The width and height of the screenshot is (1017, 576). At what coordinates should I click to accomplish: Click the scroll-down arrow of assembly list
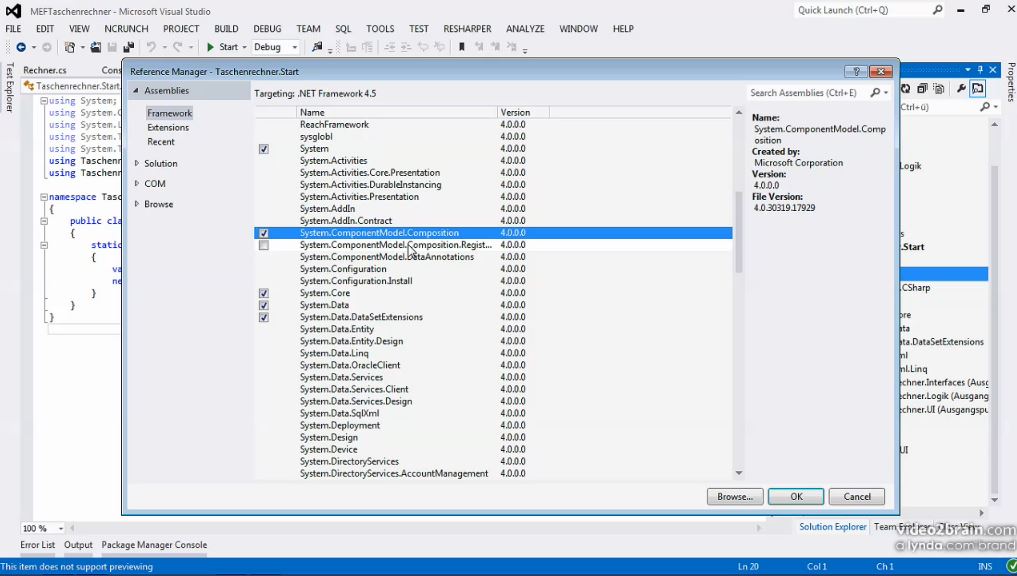pos(739,474)
